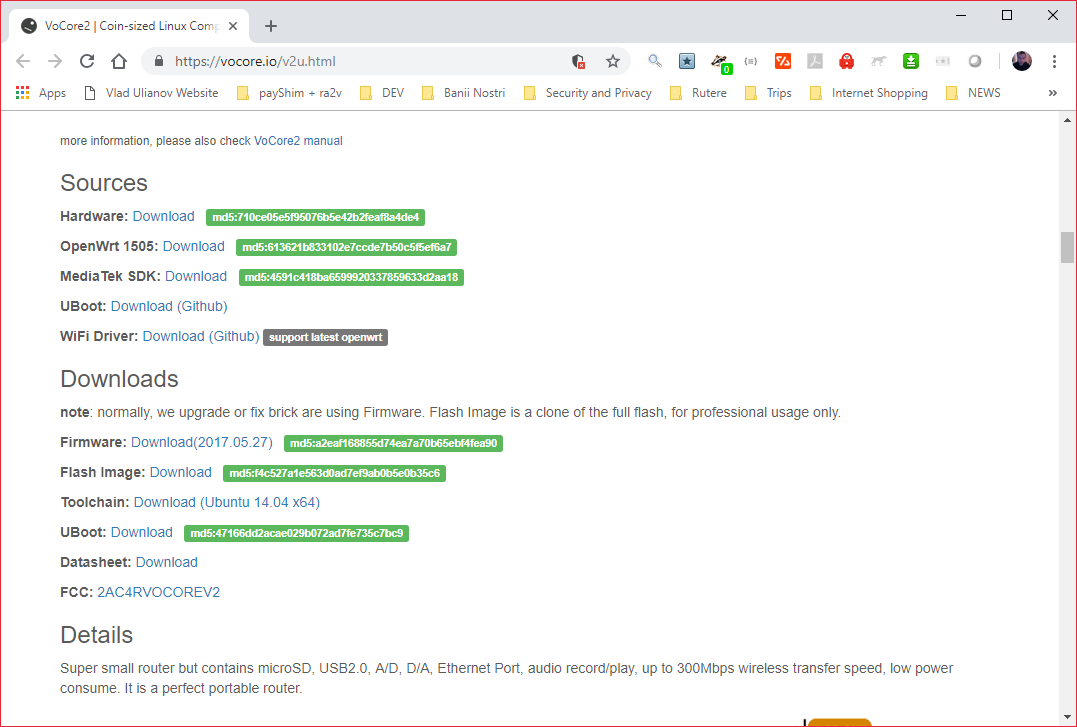Screen dimensions: 1077x727
Task: Open FCC ID 2AC4RVOCOREV2 link
Action: pyautogui.click(x=159, y=592)
